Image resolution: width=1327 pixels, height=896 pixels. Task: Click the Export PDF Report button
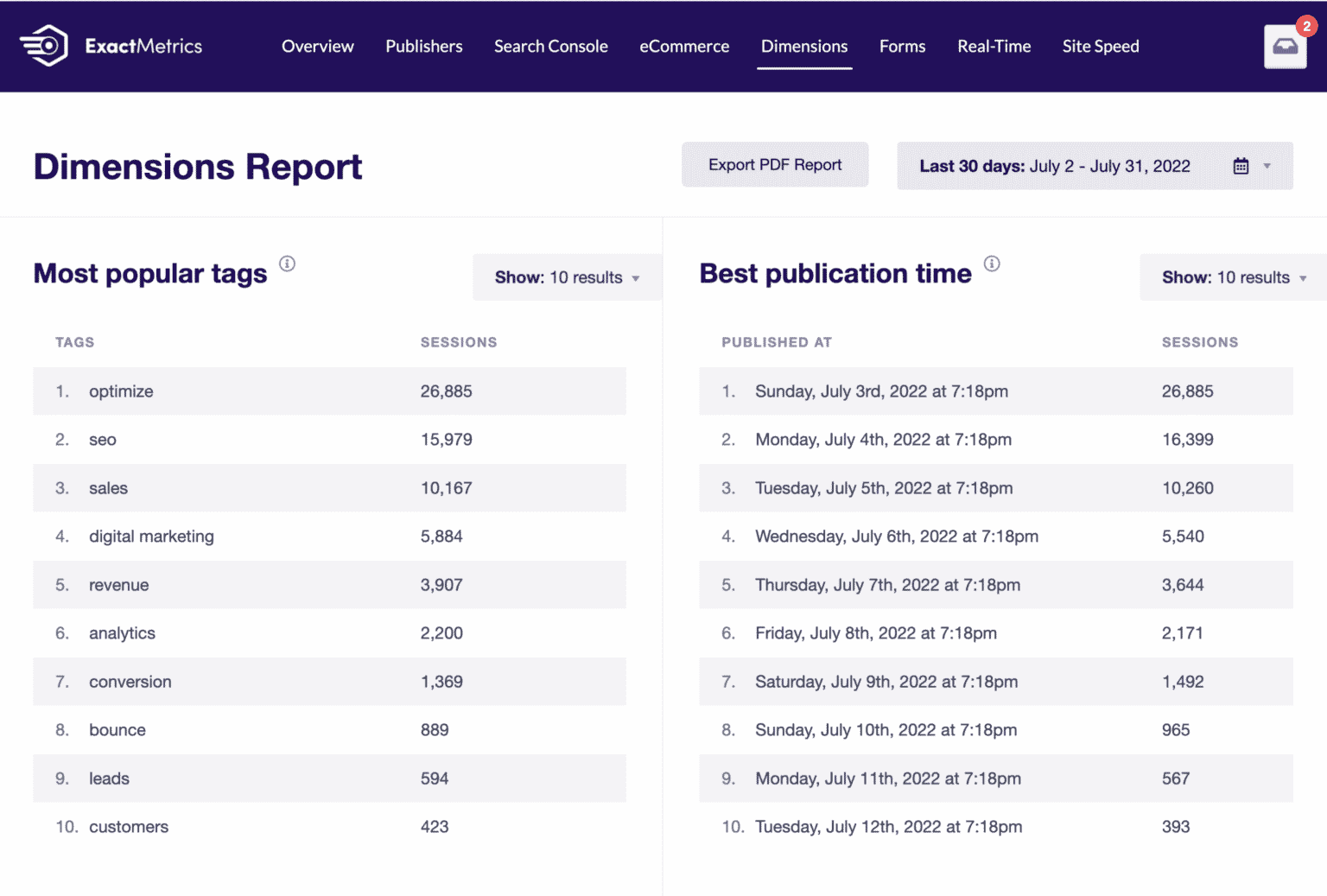pyautogui.click(x=774, y=165)
